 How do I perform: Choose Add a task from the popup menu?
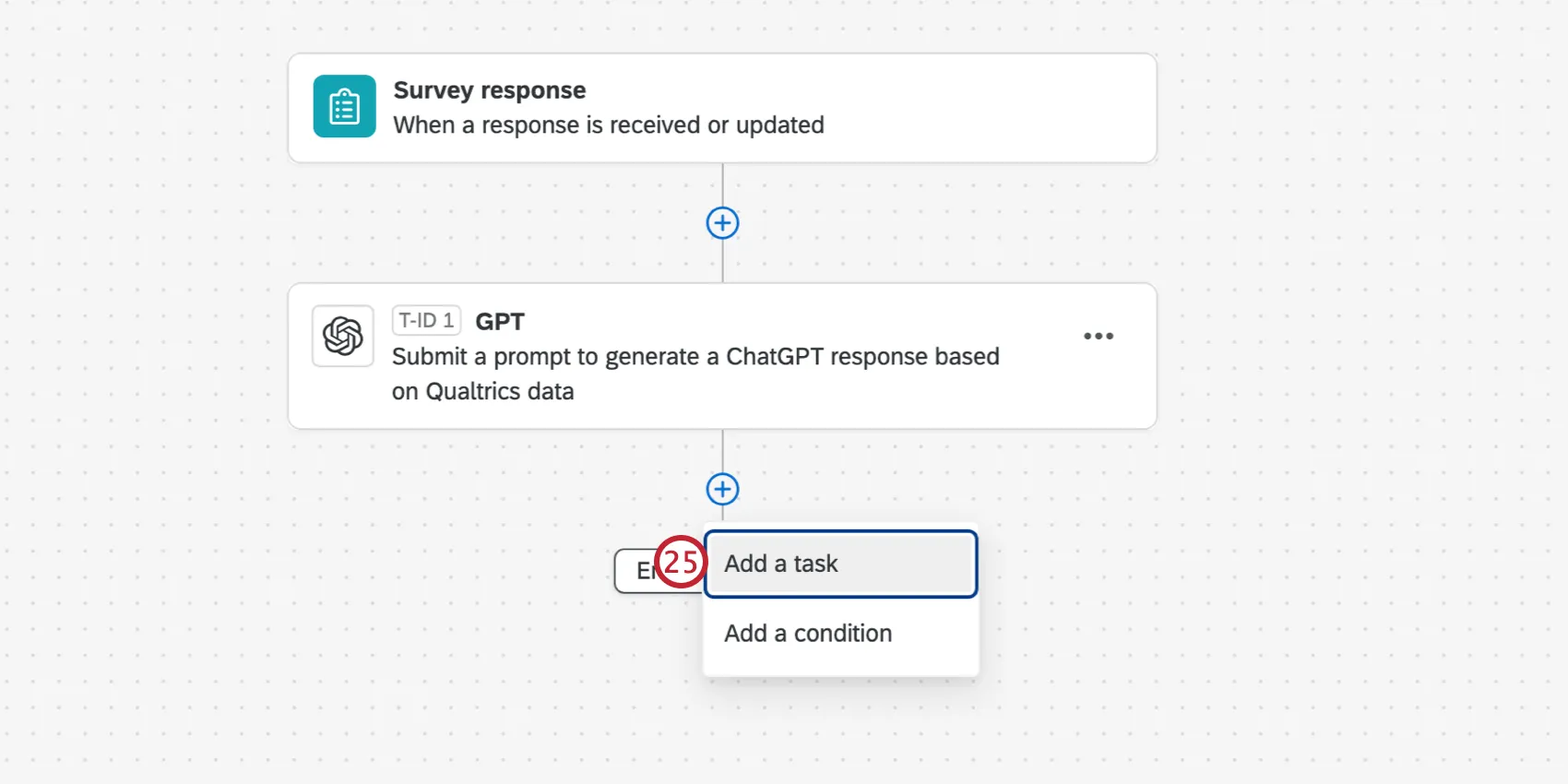pos(780,564)
